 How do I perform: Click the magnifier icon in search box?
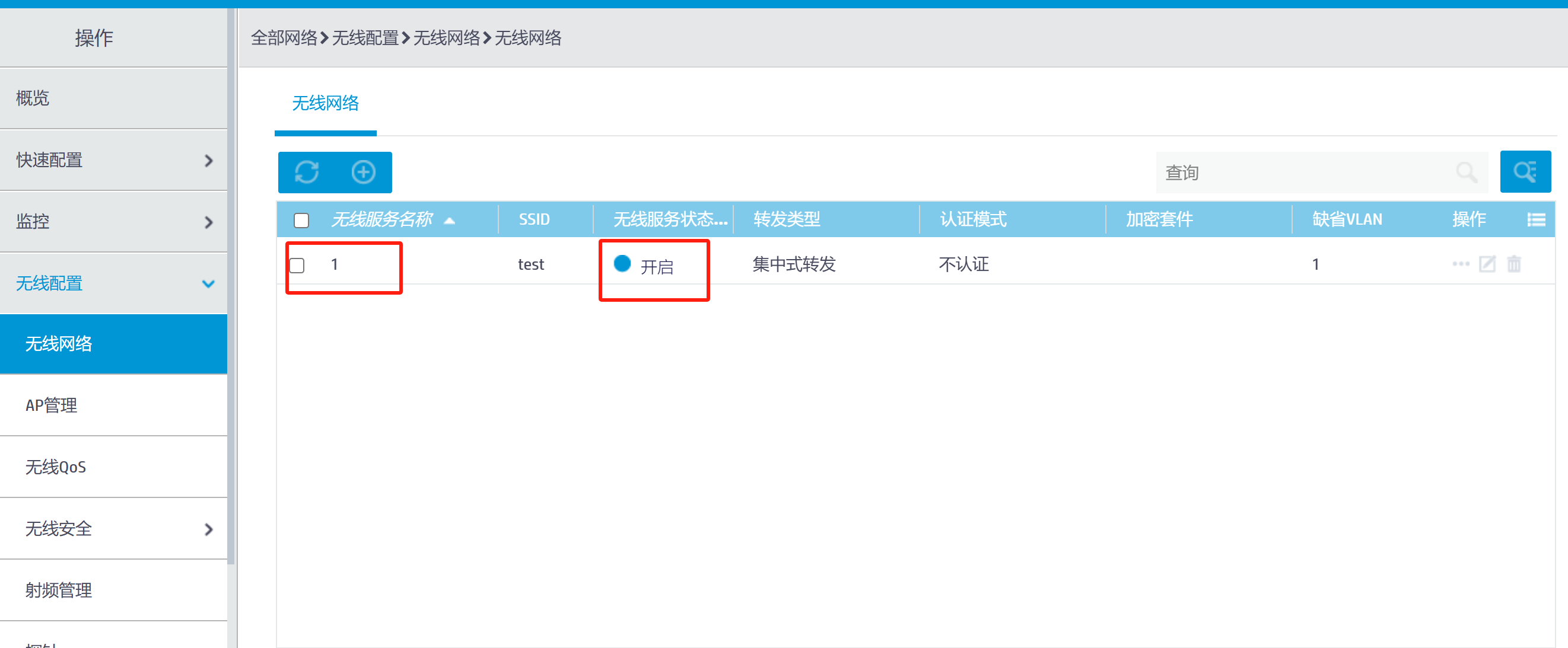pyautogui.click(x=1466, y=172)
